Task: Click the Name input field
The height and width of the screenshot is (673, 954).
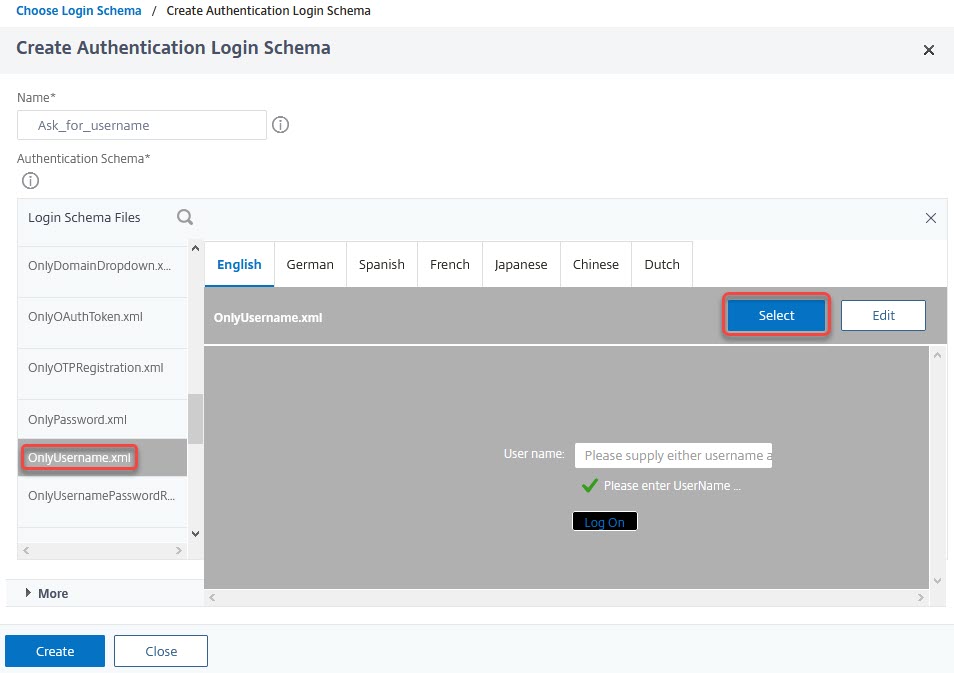Action: coord(142,125)
